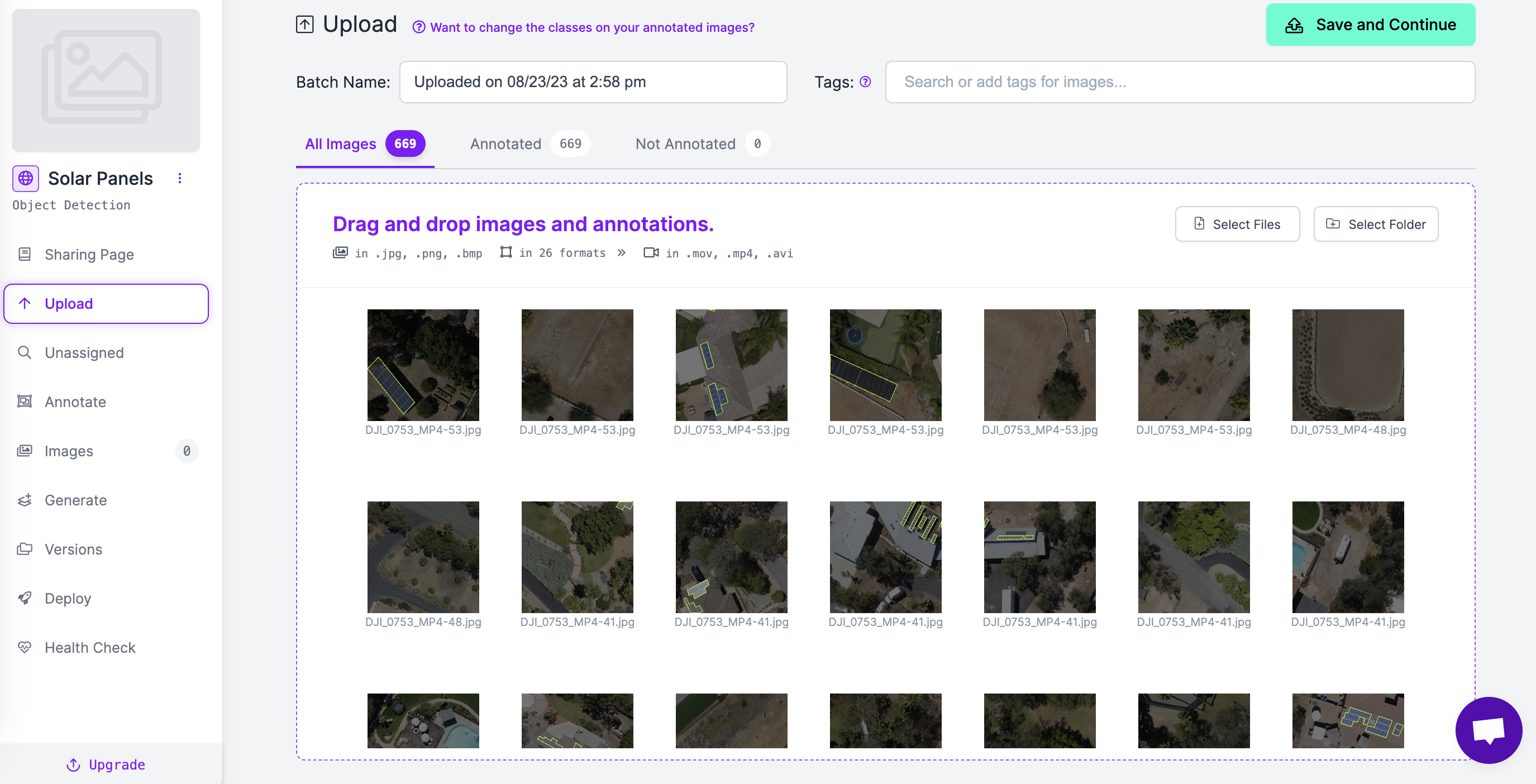Click the Health Check heart icon
Image resolution: width=1536 pixels, height=784 pixels.
[x=25, y=647]
